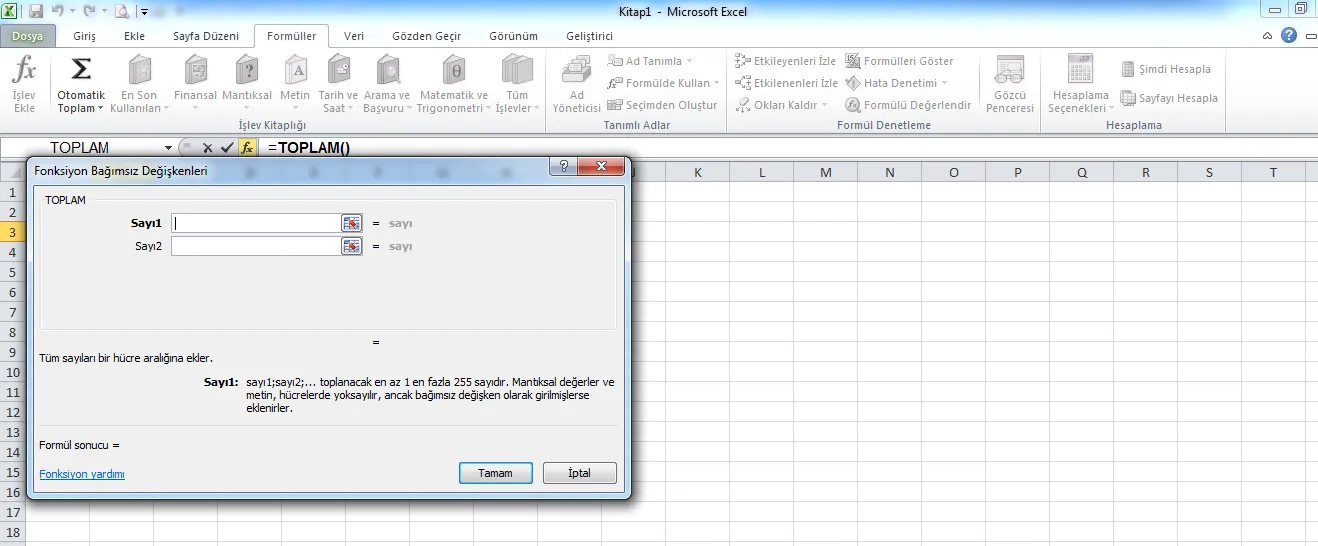
Task: Open the Mantıksal functions icon
Action: pyautogui.click(x=246, y=72)
